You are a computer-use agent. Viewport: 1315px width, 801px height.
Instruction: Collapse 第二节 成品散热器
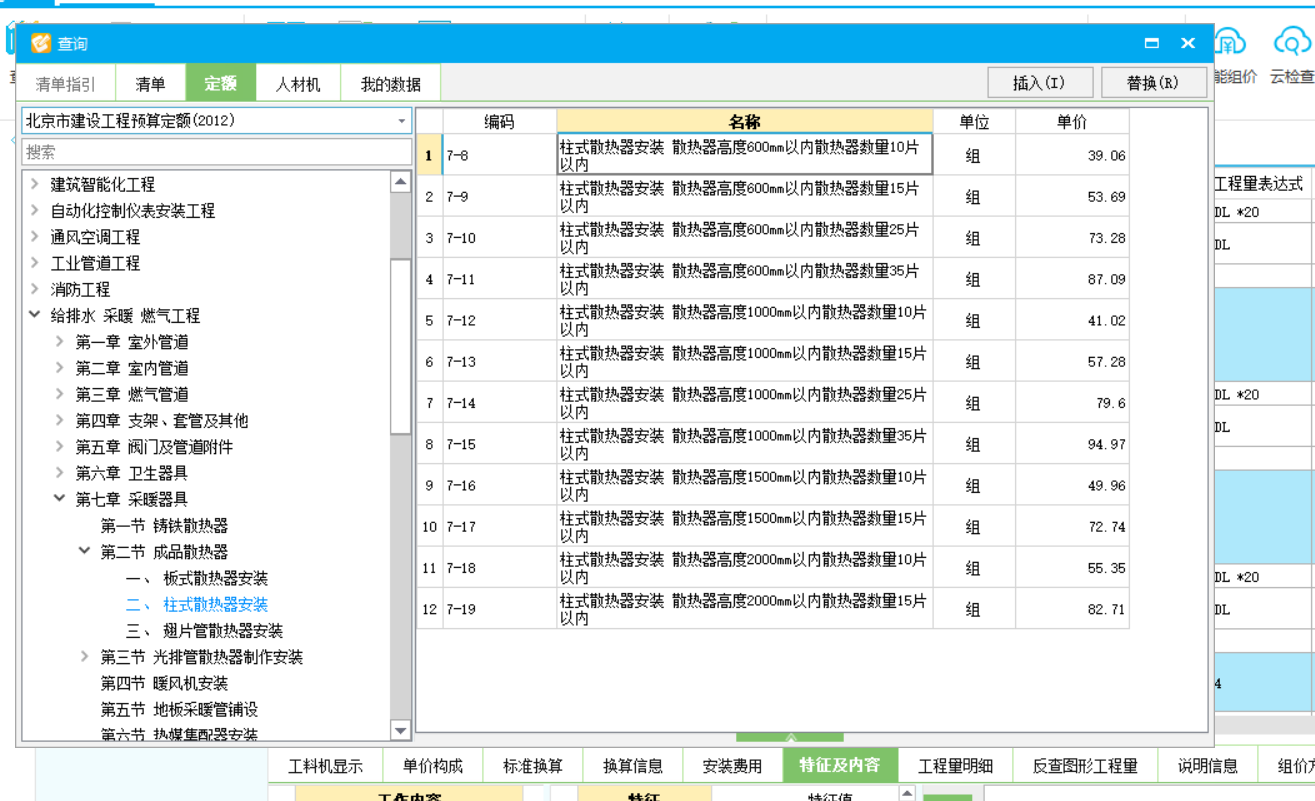(x=85, y=551)
